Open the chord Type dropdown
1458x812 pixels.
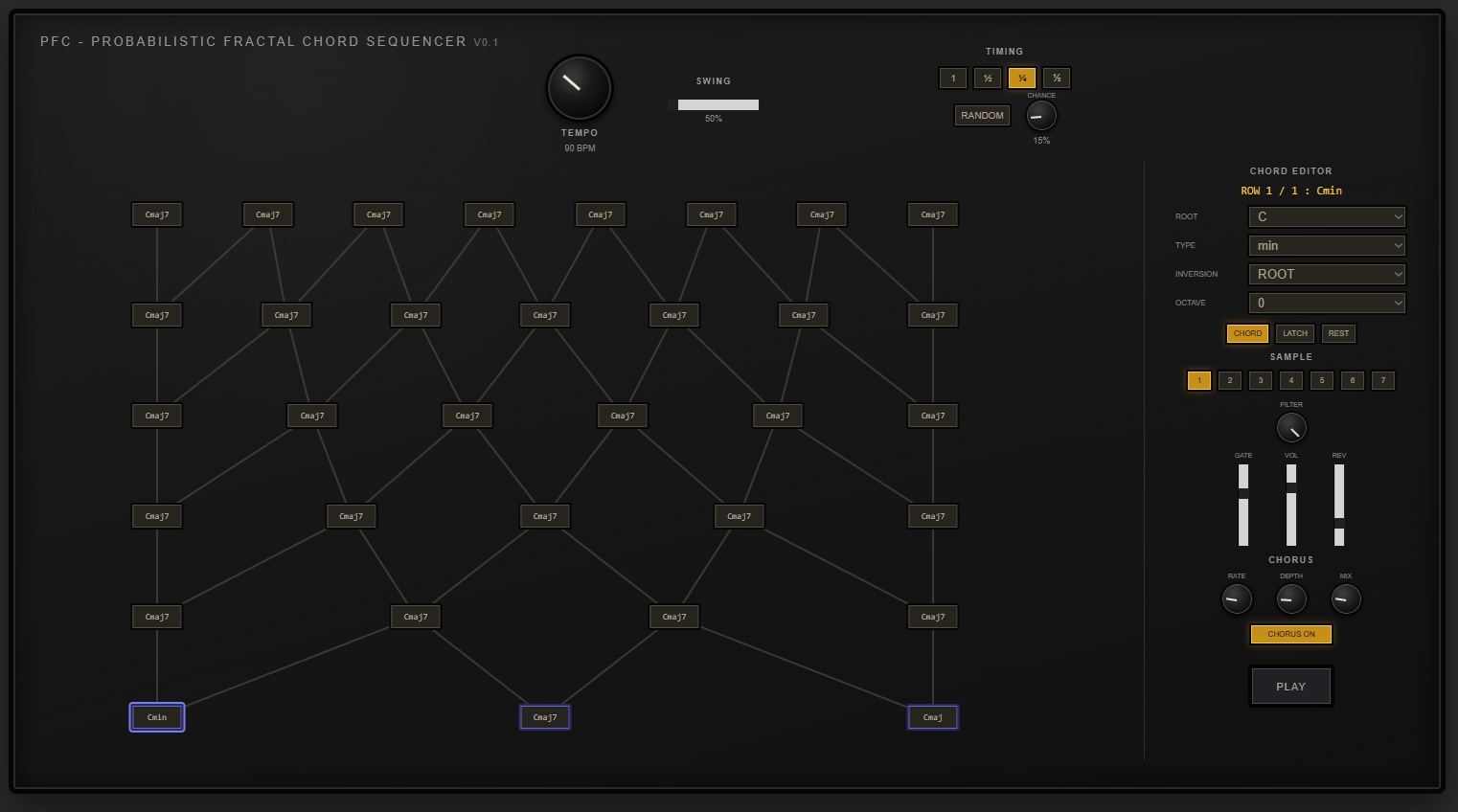click(1327, 245)
